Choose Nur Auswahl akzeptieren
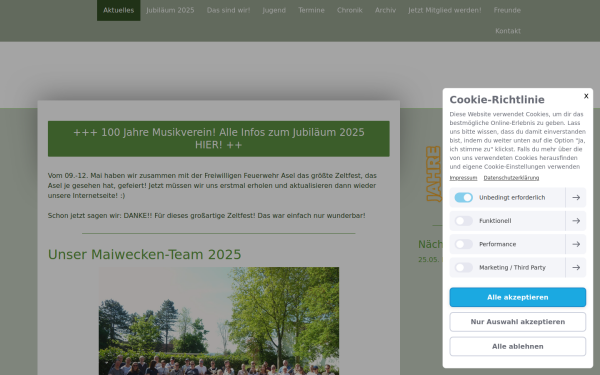Viewport: 600px width, 375px height. click(517, 322)
